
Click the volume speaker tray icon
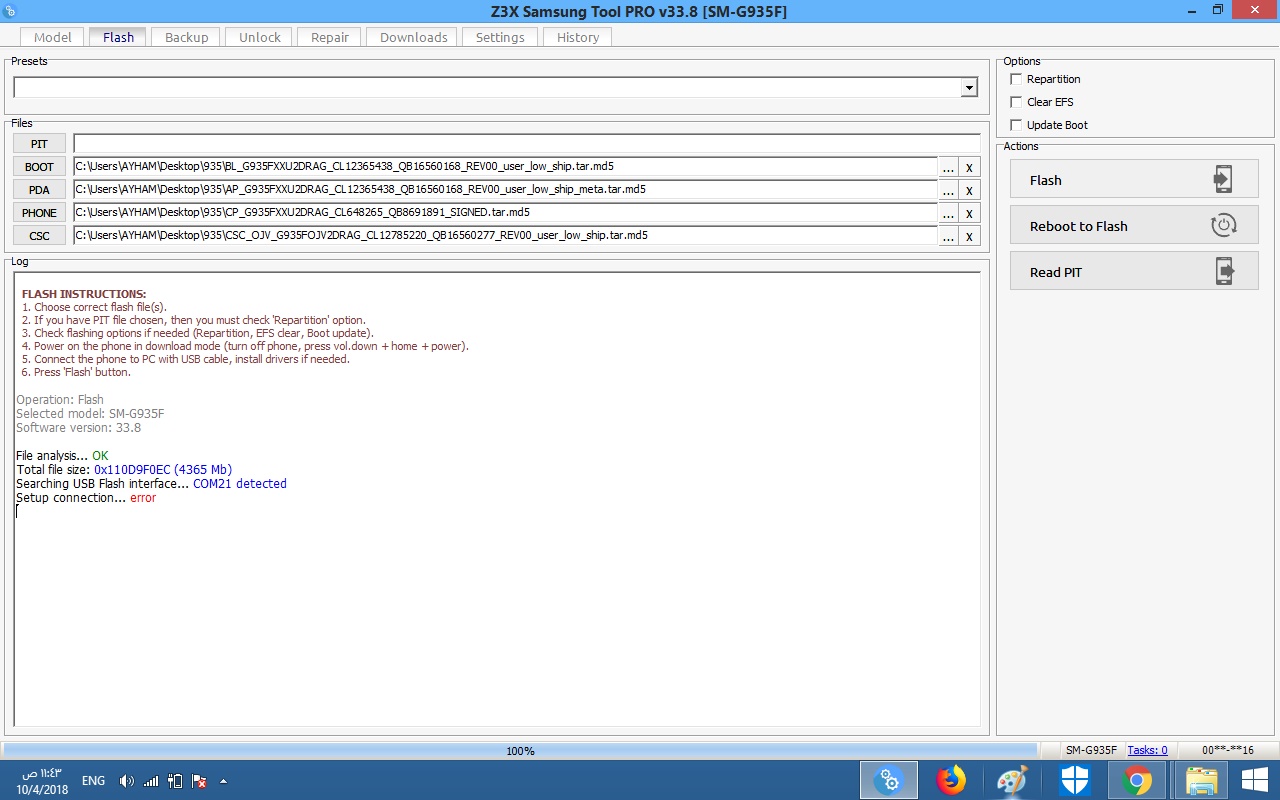click(126, 781)
